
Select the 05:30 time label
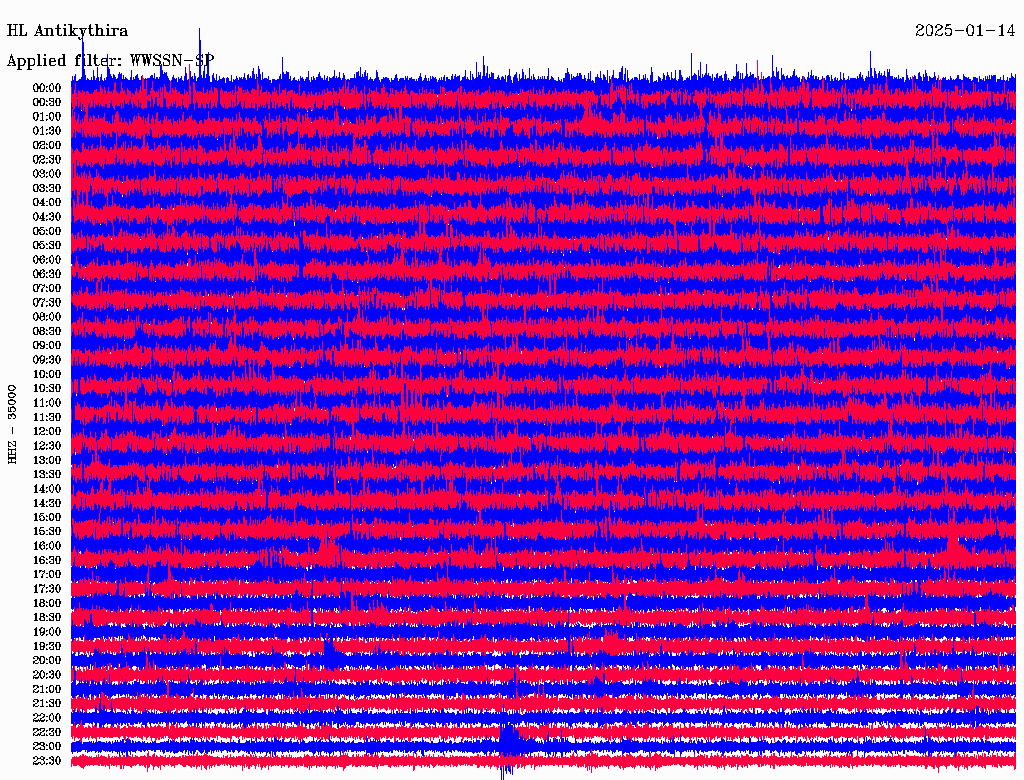(x=47, y=246)
